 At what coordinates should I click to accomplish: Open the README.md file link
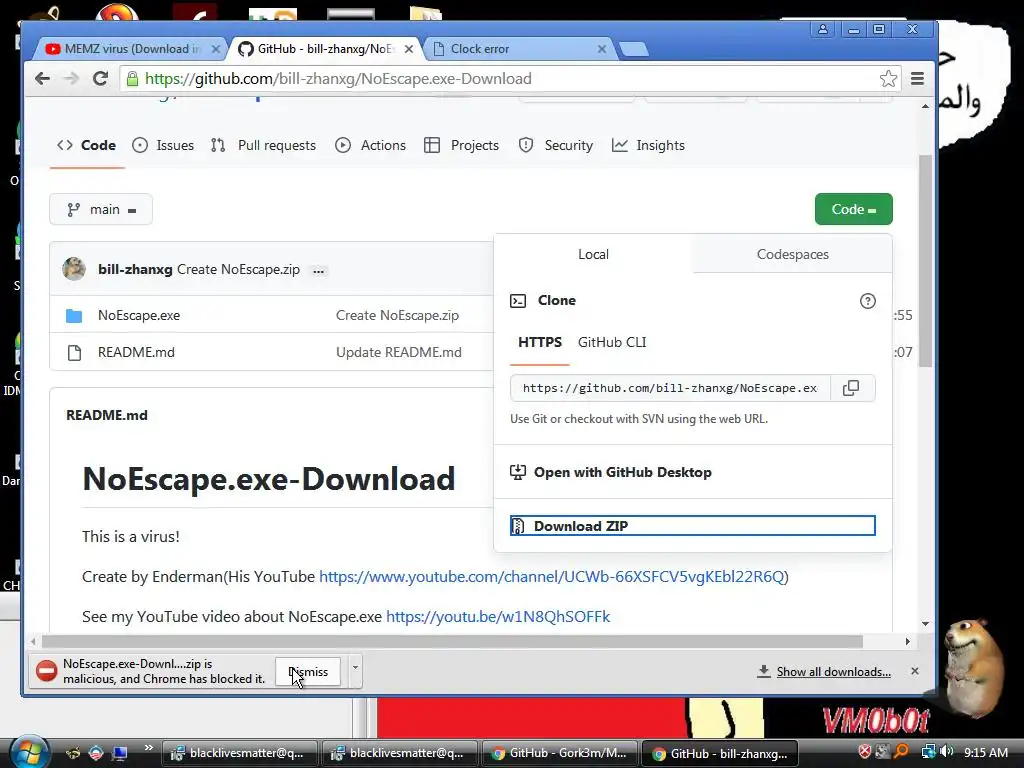(x=136, y=353)
